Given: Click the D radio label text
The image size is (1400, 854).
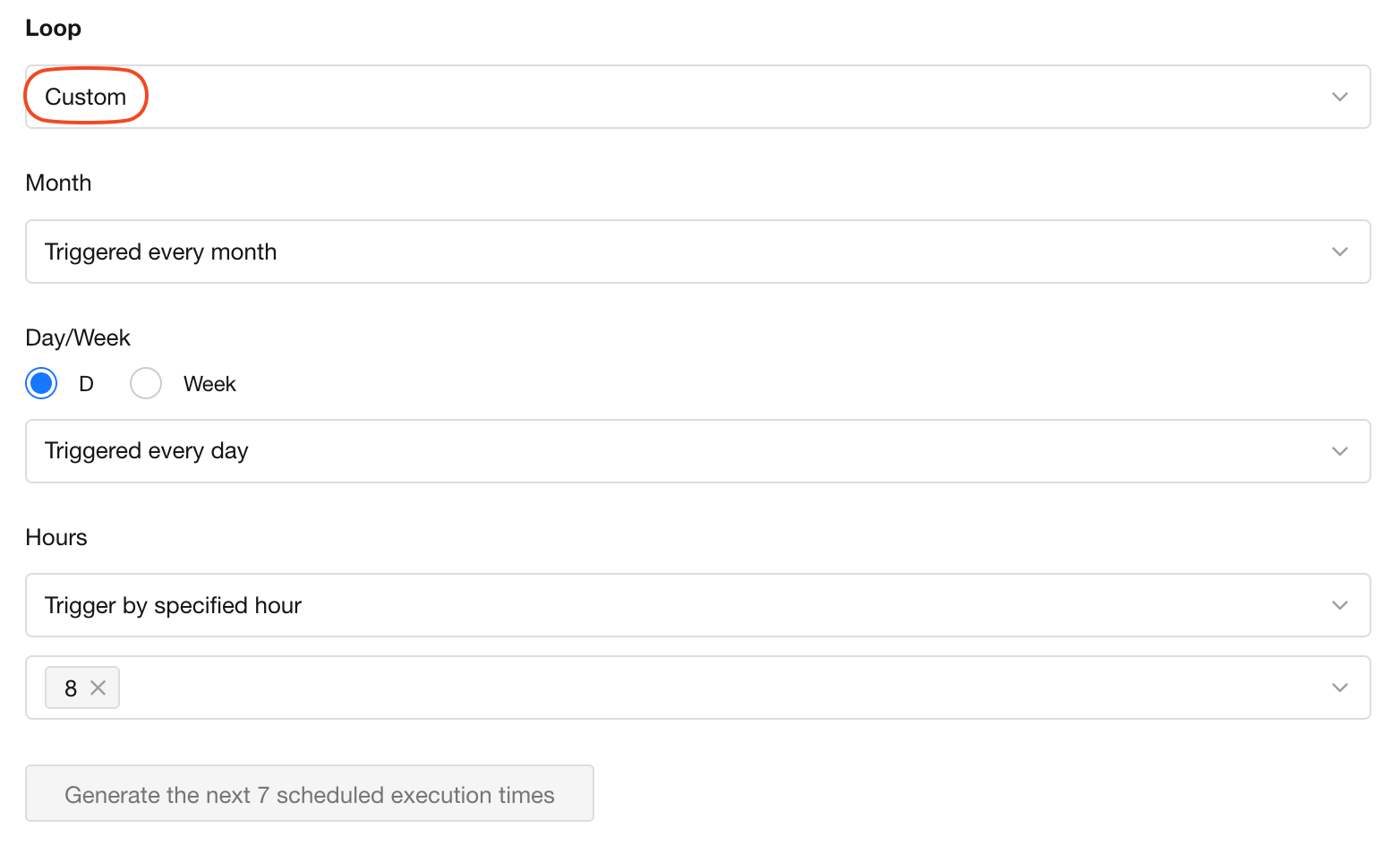Looking at the screenshot, I should (86, 384).
